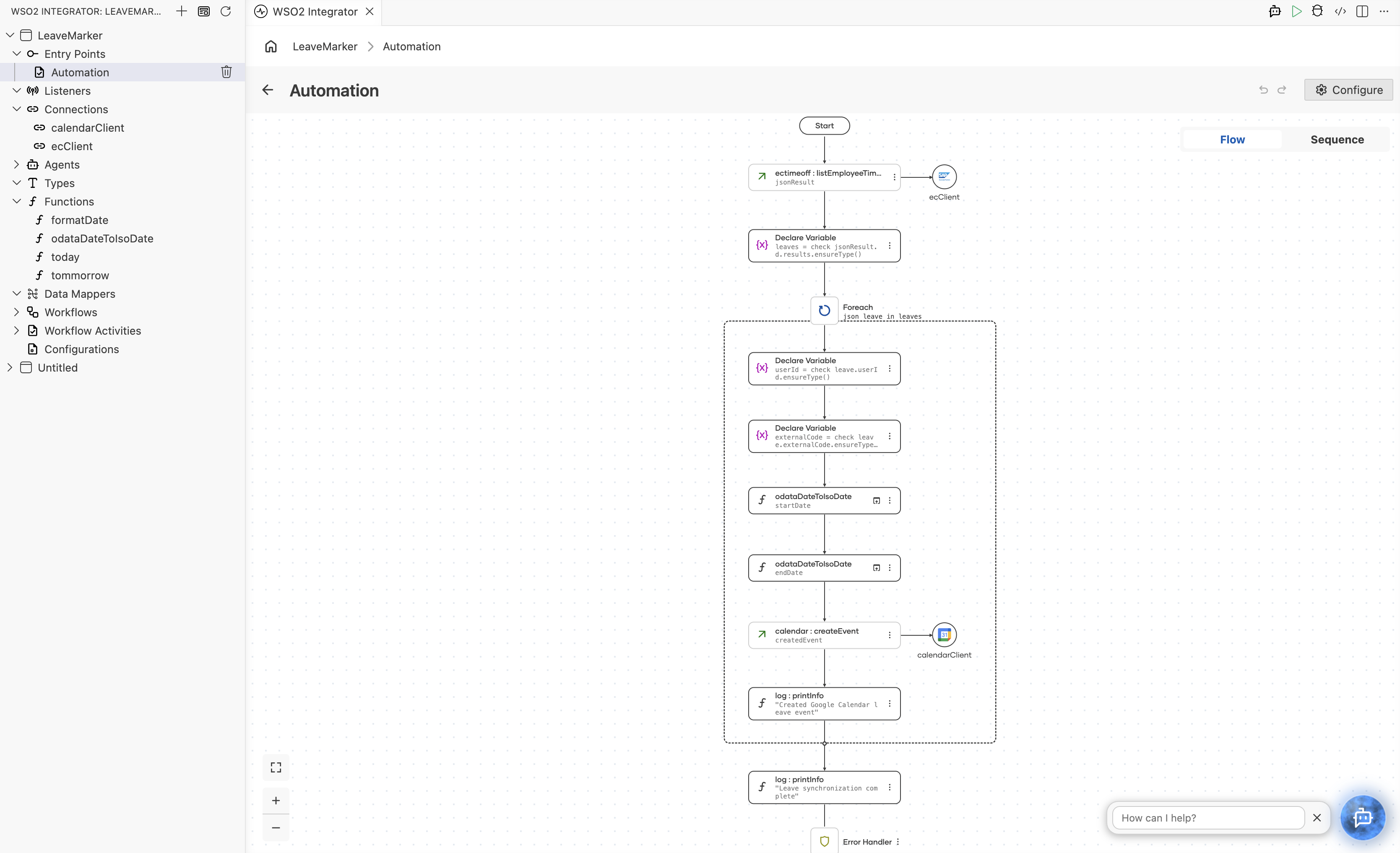Viewport: 1400px width, 853px height.
Task: Click the debug bug icon in top toolbar
Action: 1318,11
